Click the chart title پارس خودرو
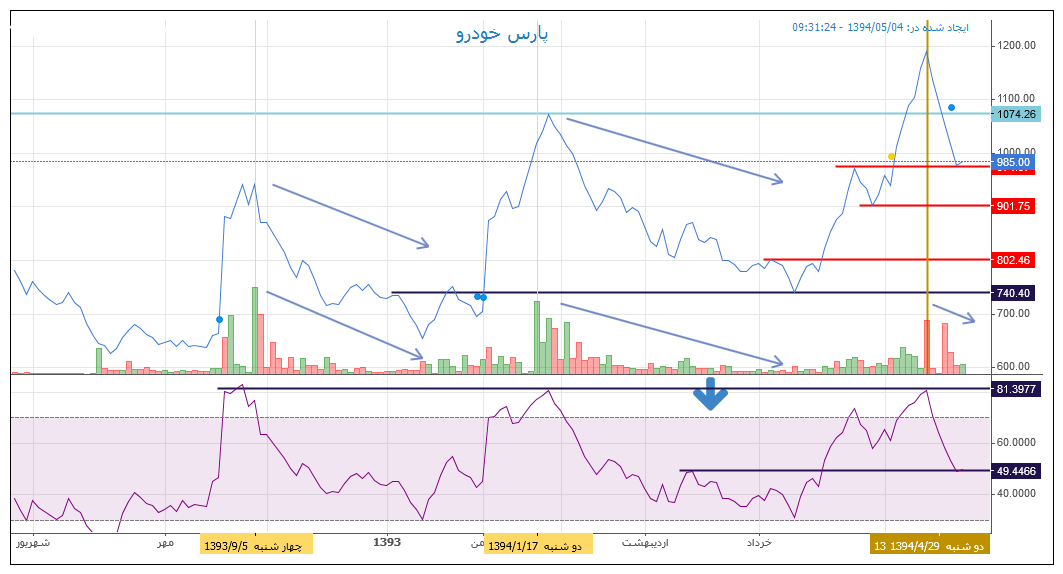 click(x=502, y=34)
